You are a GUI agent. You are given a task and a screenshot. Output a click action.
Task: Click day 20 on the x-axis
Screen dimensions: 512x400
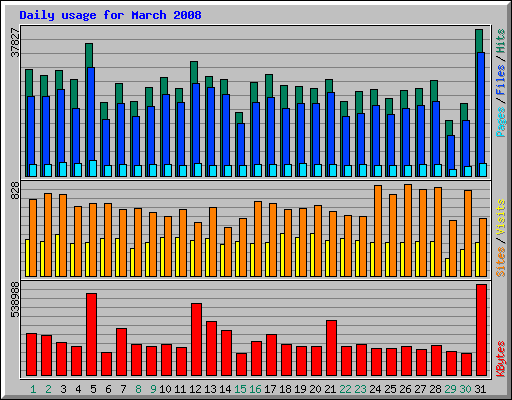[315, 389]
